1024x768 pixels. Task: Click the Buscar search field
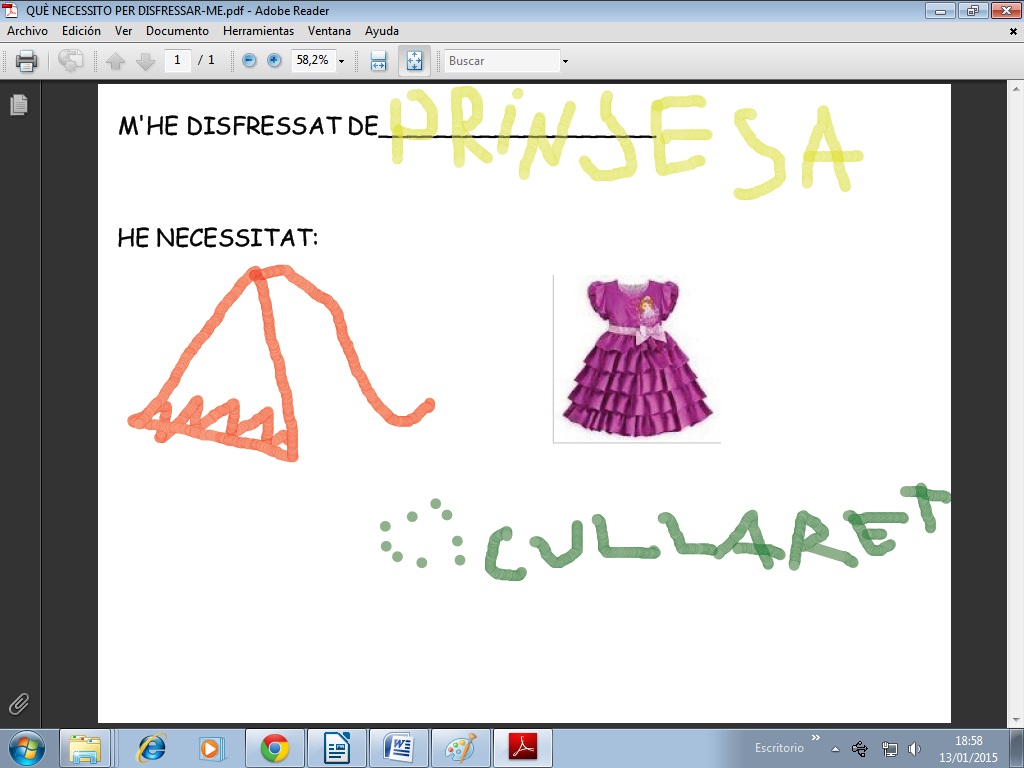[502, 61]
